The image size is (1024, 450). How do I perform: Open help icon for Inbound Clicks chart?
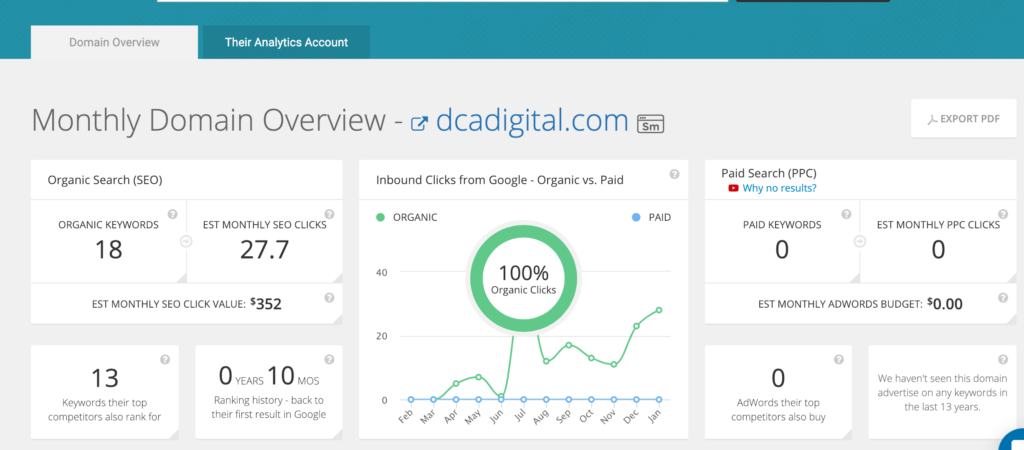(675, 174)
